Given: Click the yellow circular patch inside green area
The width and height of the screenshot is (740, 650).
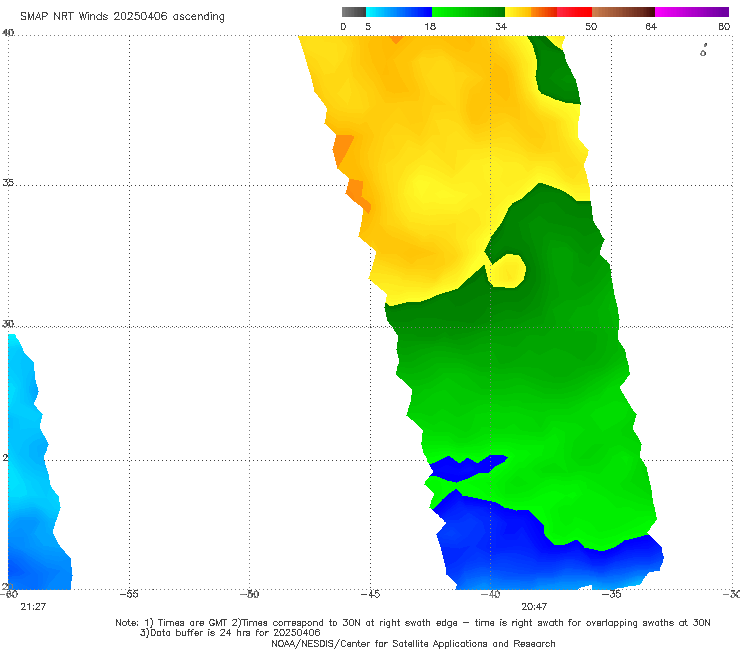Looking at the screenshot, I should [507, 271].
